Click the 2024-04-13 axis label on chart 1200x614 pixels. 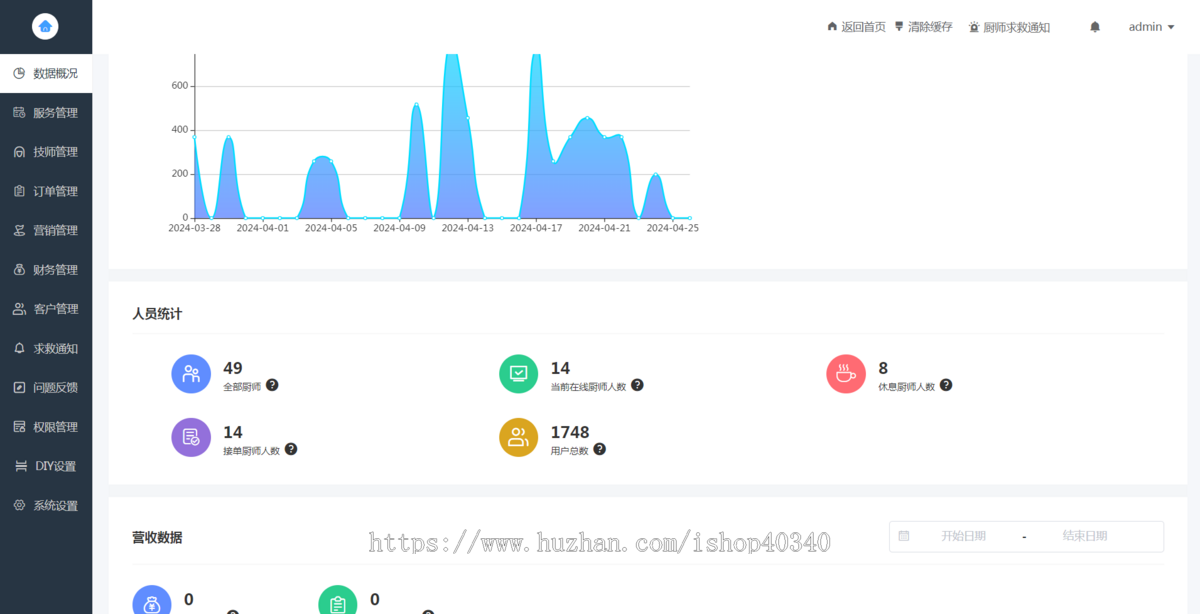(x=467, y=228)
